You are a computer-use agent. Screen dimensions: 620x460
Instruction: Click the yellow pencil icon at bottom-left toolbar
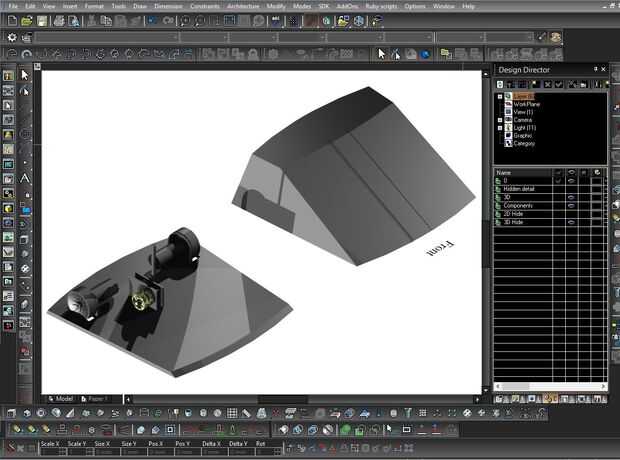pyautogui.click(x=17, y=429)
